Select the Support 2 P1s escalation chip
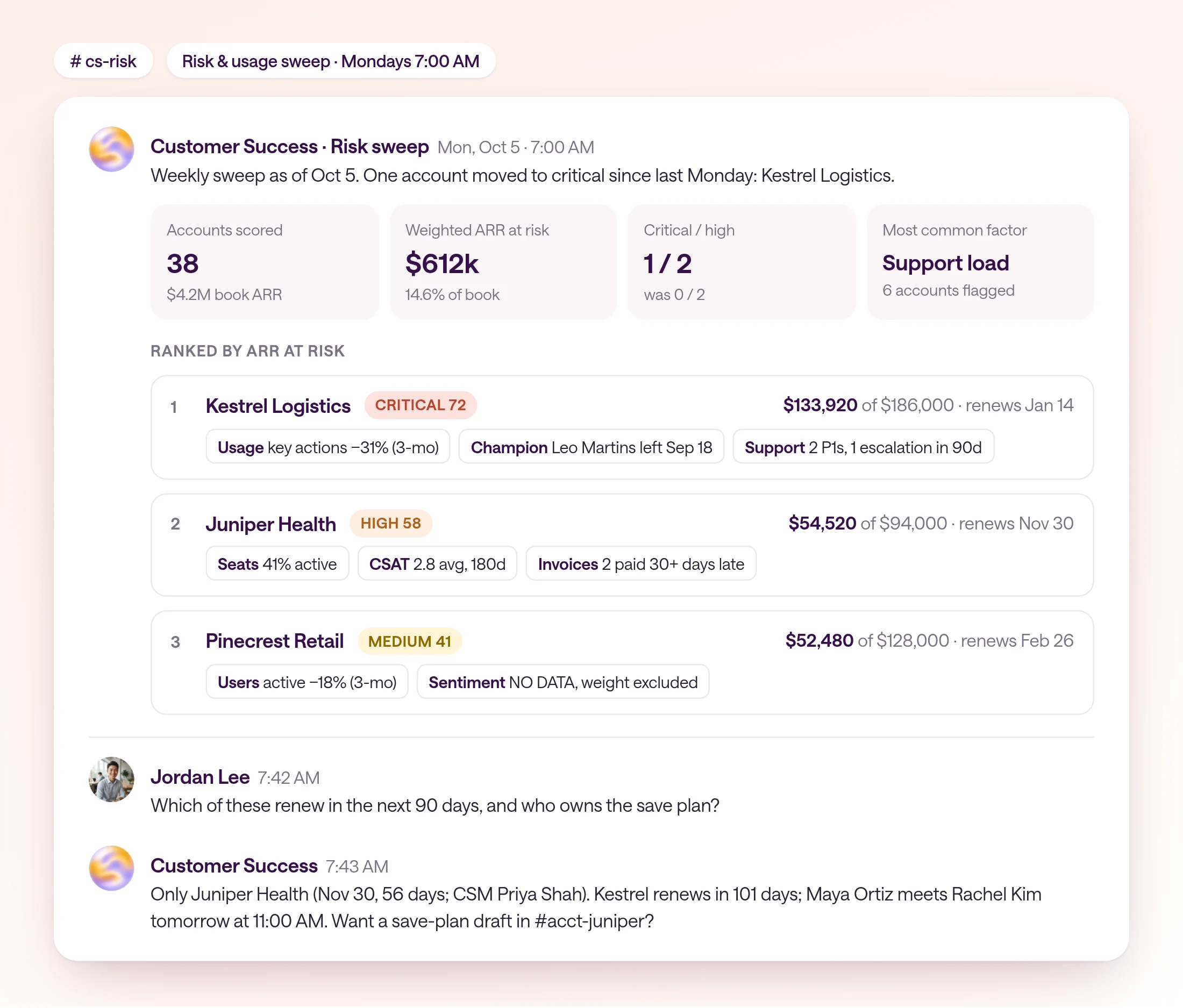1183x1008 pixels. click(863, 447)
